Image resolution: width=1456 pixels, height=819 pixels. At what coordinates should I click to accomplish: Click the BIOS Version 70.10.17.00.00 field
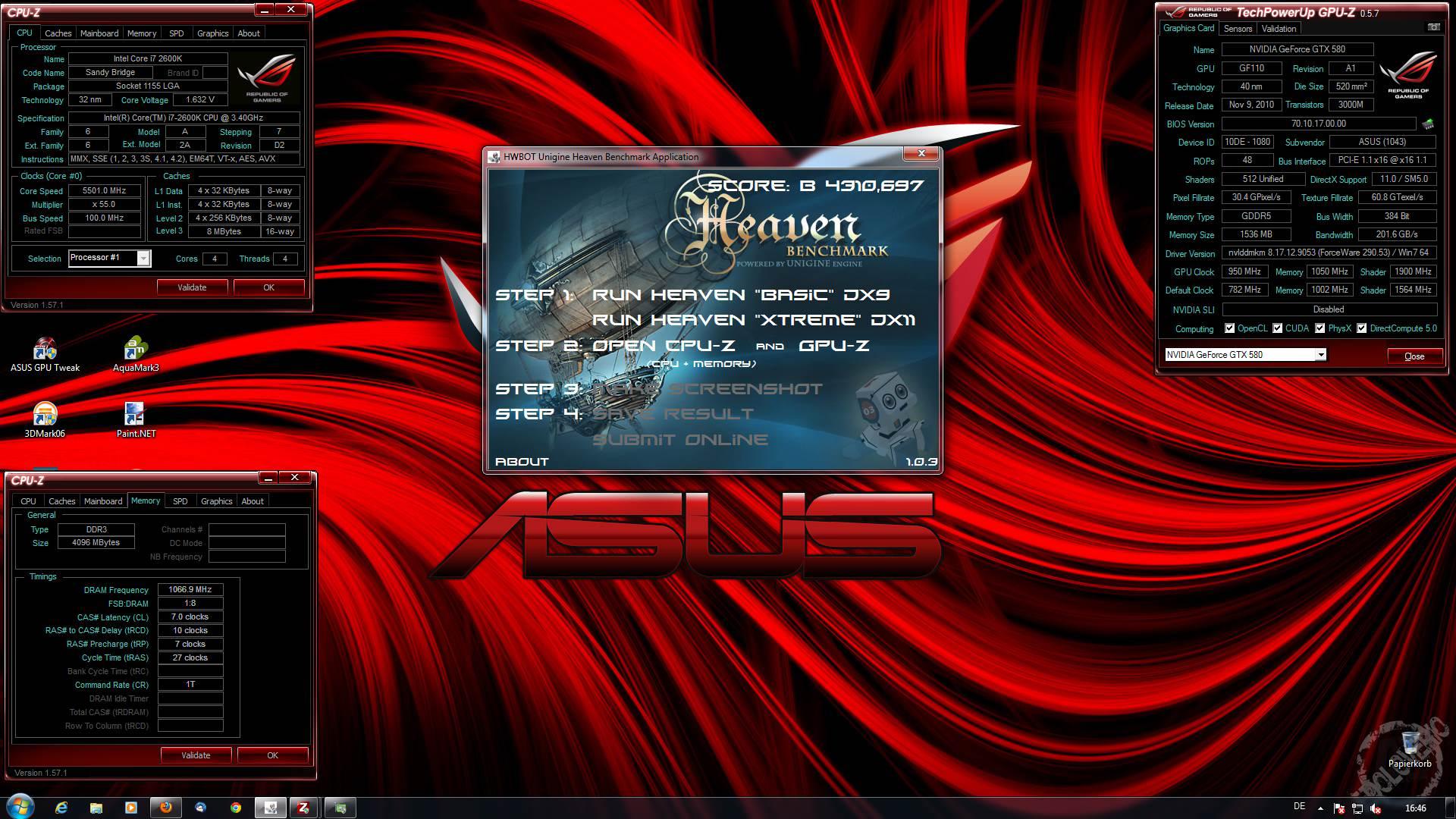pos(1319,124)
